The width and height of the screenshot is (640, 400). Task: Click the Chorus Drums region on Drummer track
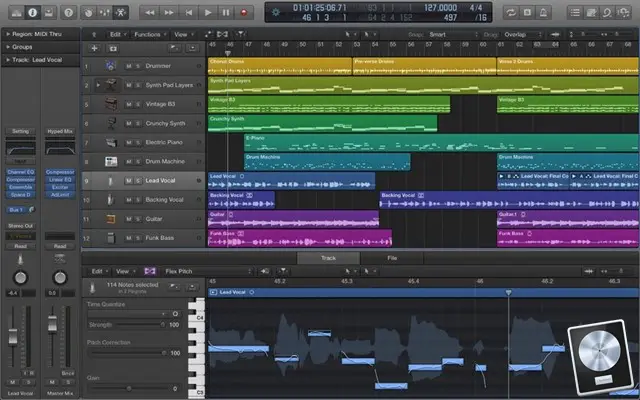pyautogui.click(x=278, y=66)
